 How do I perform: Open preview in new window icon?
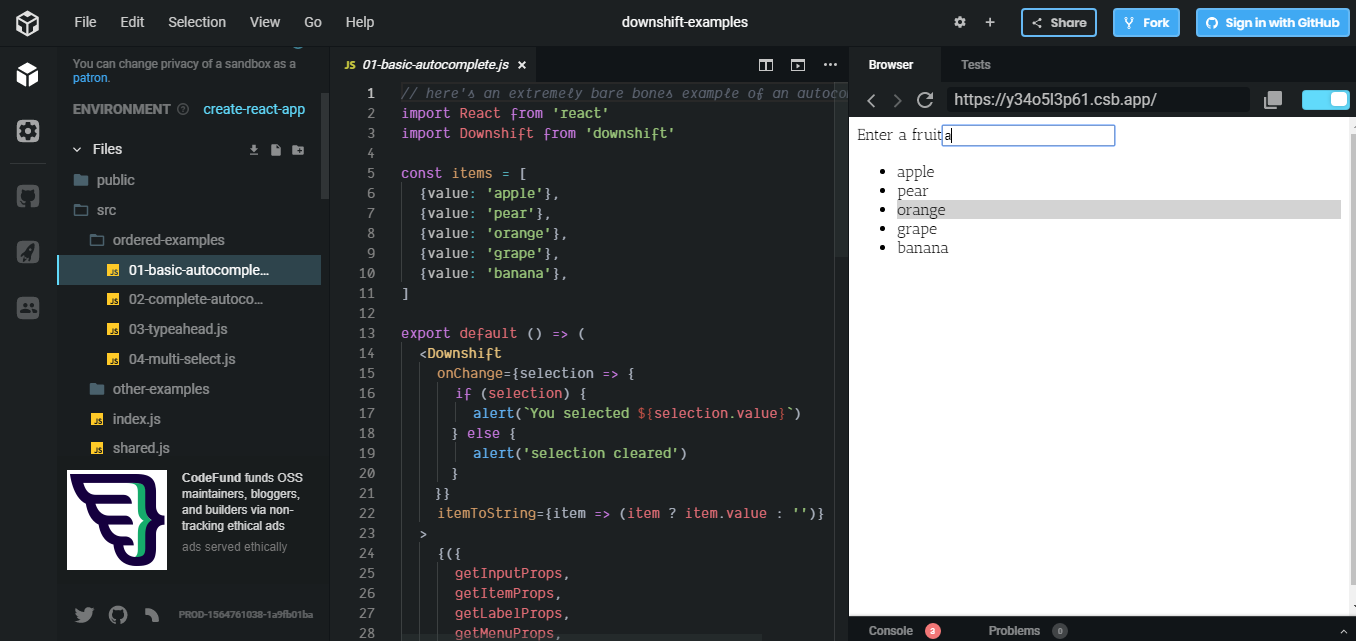(x=1273, y=100)
